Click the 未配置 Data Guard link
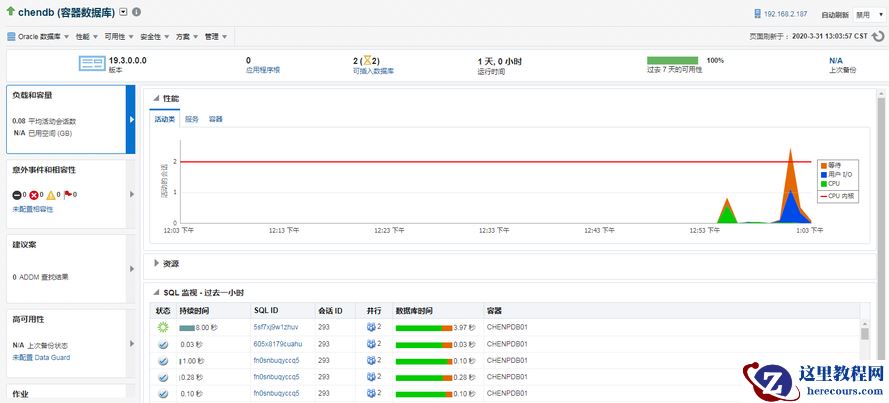The width and height of the screenshot is (889, 403). pos(41,357)
